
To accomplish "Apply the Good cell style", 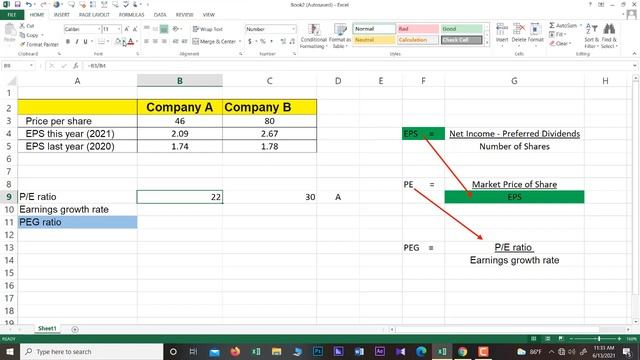I will point(462,29).
